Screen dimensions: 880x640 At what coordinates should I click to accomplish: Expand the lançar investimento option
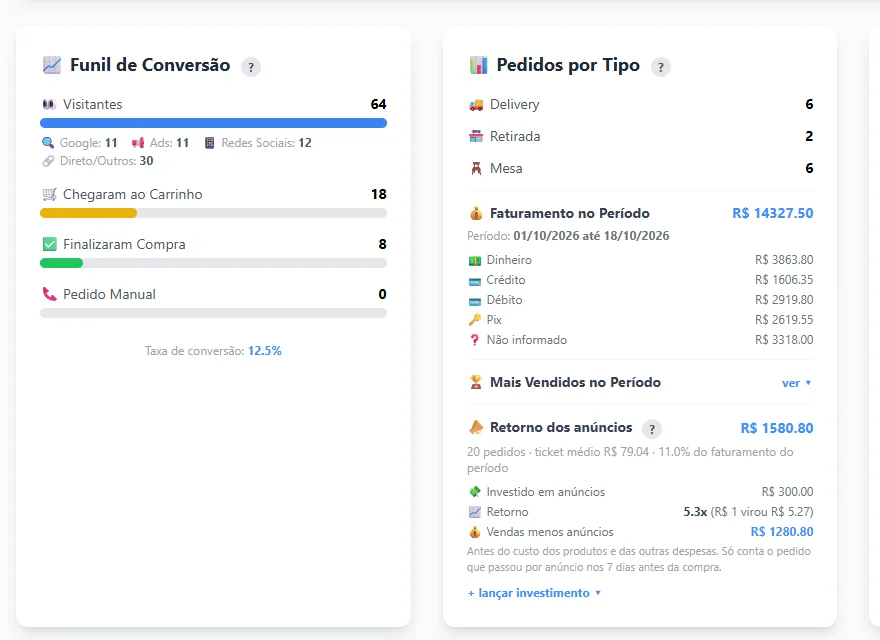tap(534, 593)
